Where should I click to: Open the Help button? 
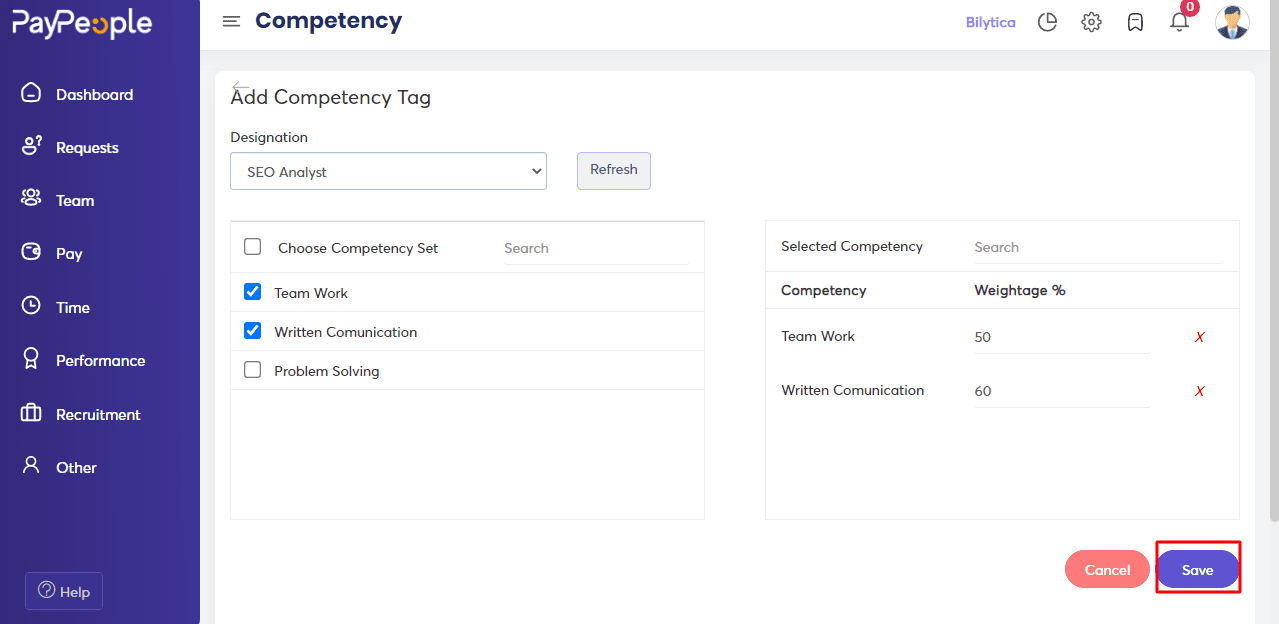point(64,591)
